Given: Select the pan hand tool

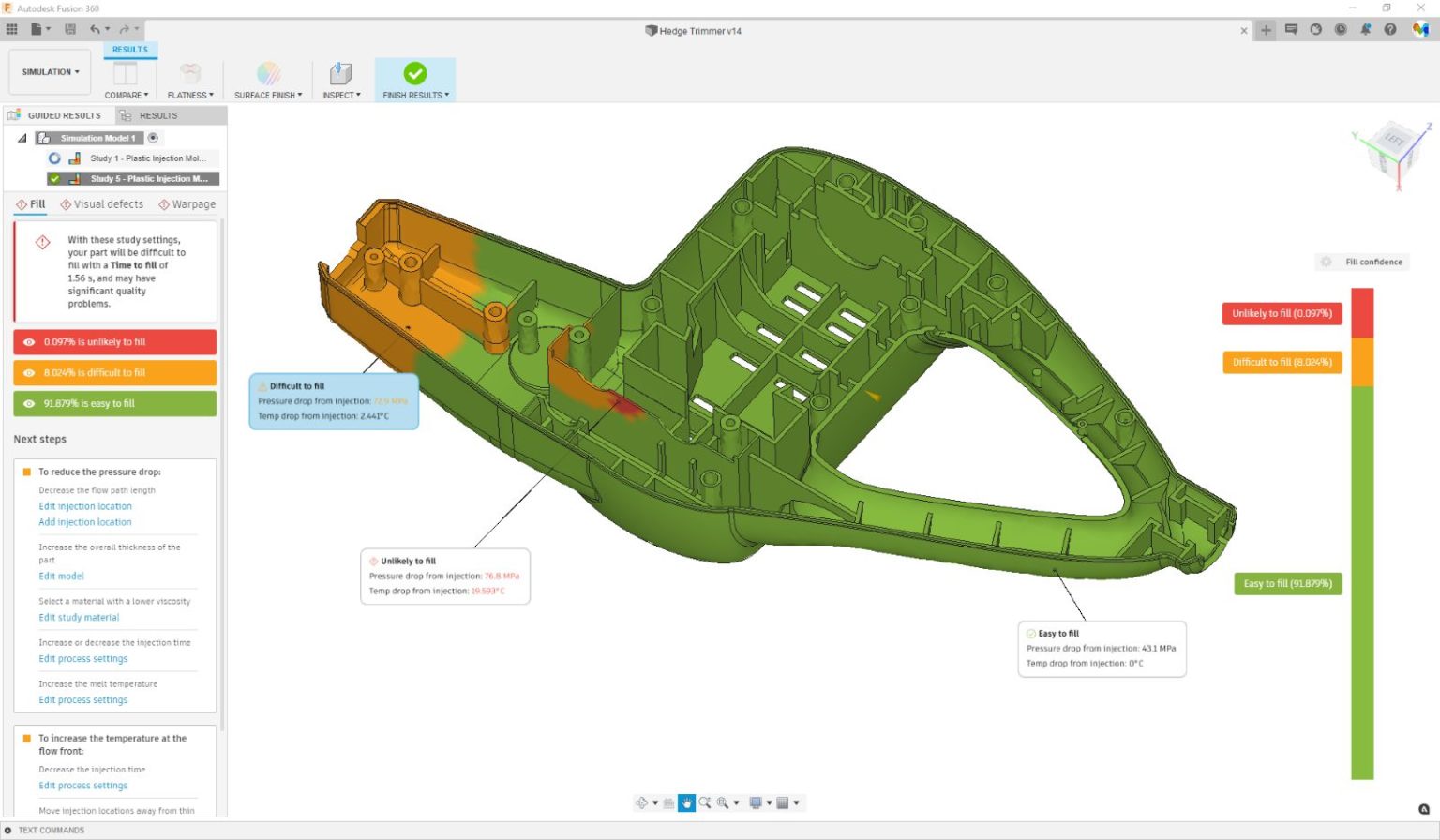Looking at the screenshot, I should [686, 803].
